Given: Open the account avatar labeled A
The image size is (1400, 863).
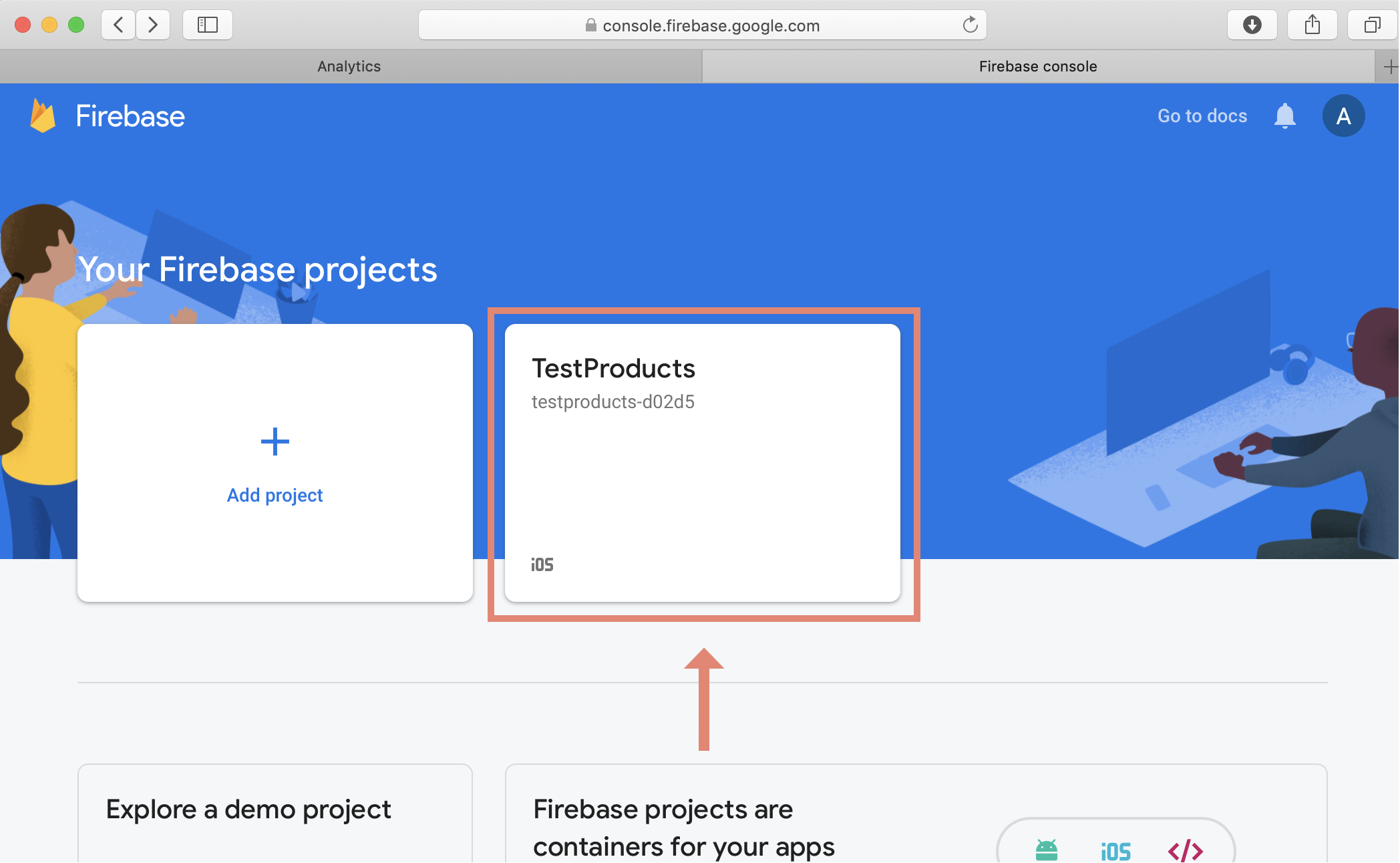Looking at the screenshot, I should pyautogui.click(x=1343, y=116).
